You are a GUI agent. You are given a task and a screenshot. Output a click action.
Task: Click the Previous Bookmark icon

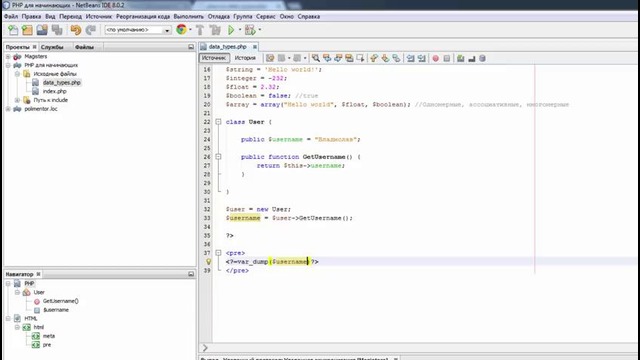(x=374, y=58)
